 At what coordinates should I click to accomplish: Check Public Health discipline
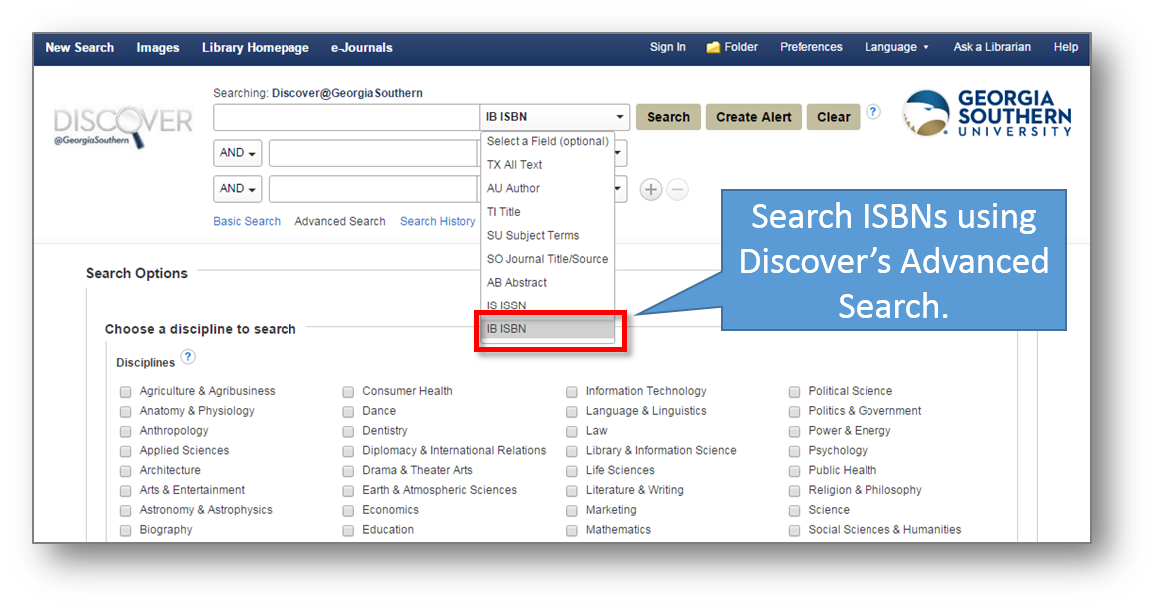pos(795,471)
